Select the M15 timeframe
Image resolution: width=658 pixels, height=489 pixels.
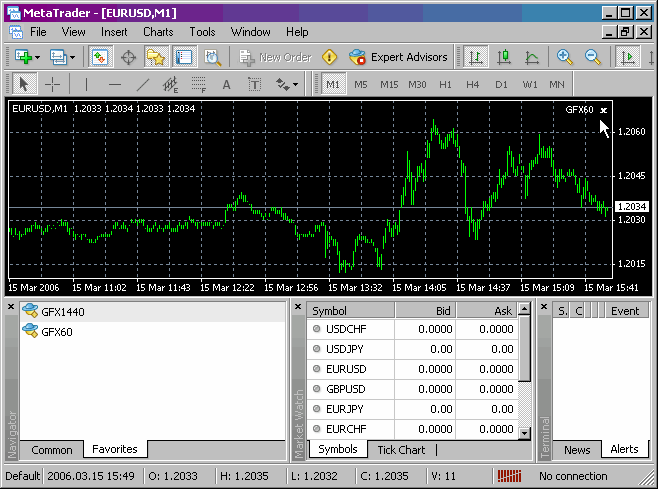point(389,84)
